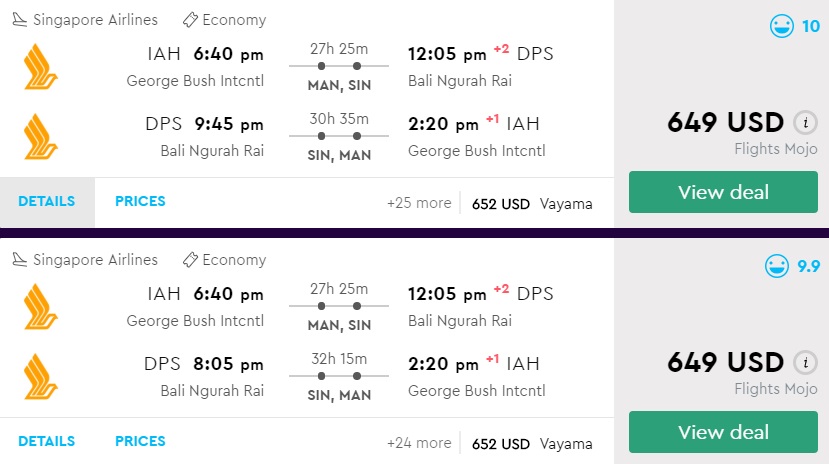Click the MAN, SIN stopover line of first outbound
Image resolution: width=829 pixels, height=464 pixels.
339,66
